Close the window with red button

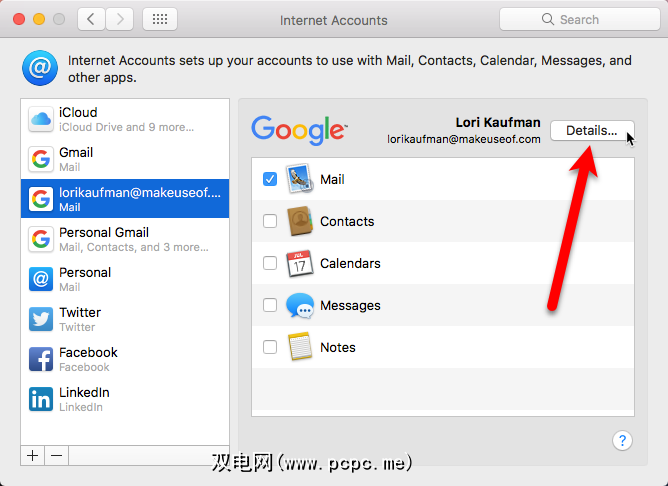pos(19,19)
